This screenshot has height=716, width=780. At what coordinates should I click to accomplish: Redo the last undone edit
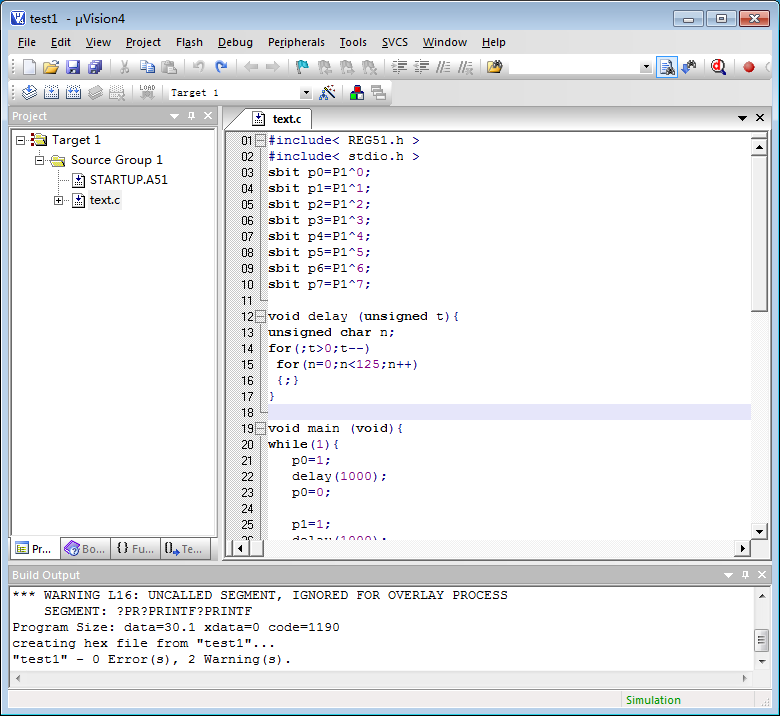(x=221, y=67)
